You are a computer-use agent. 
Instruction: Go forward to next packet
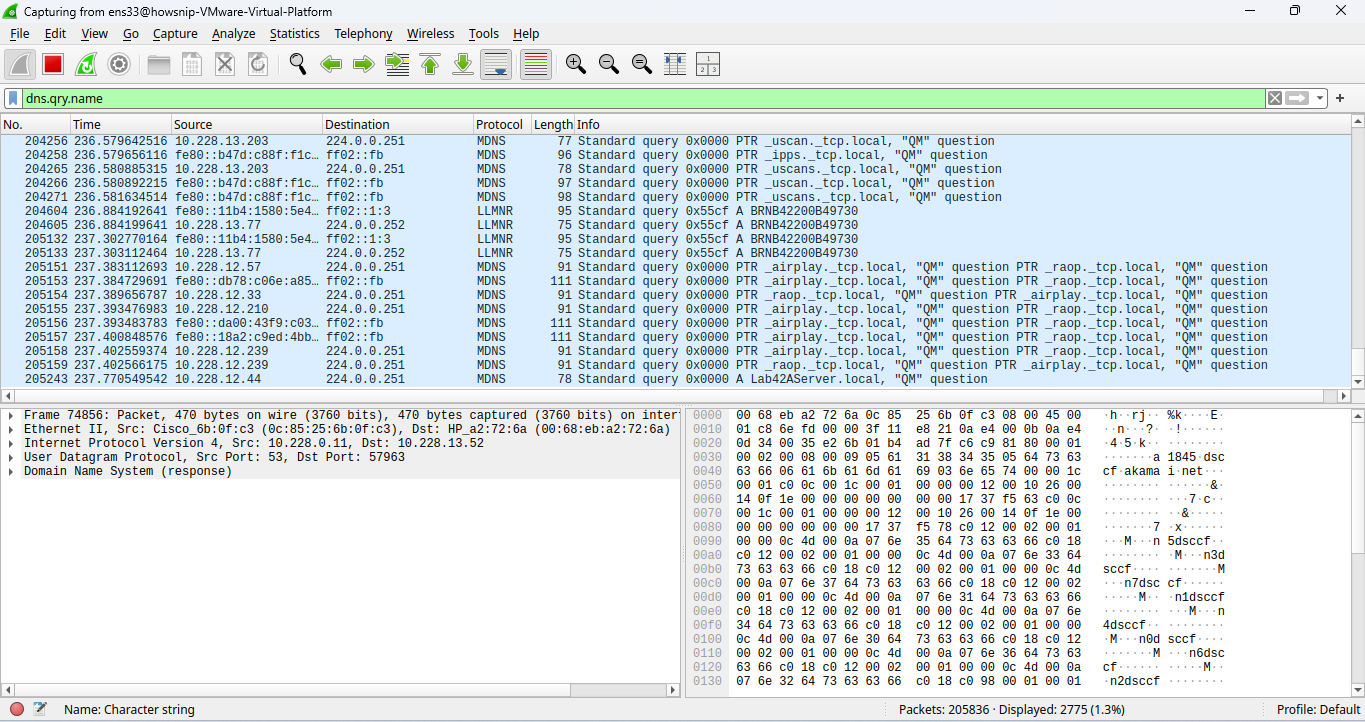click(x=364, y=64)
